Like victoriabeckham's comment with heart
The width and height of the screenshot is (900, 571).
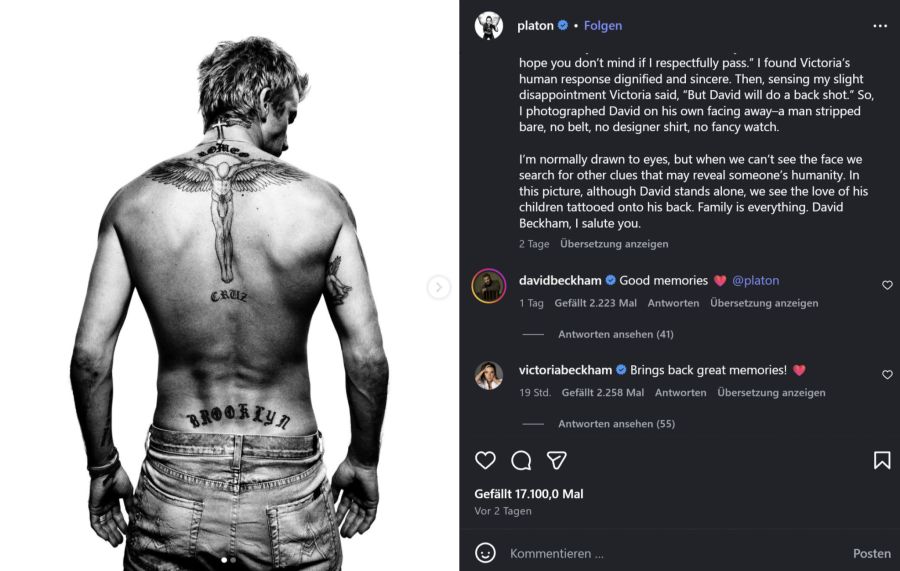887,375
